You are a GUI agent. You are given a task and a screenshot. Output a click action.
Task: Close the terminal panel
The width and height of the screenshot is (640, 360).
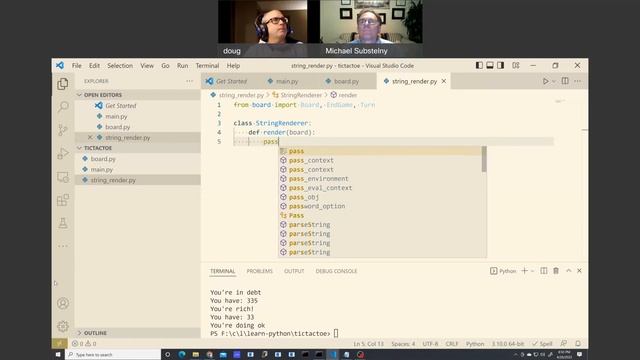coord(579,271)
